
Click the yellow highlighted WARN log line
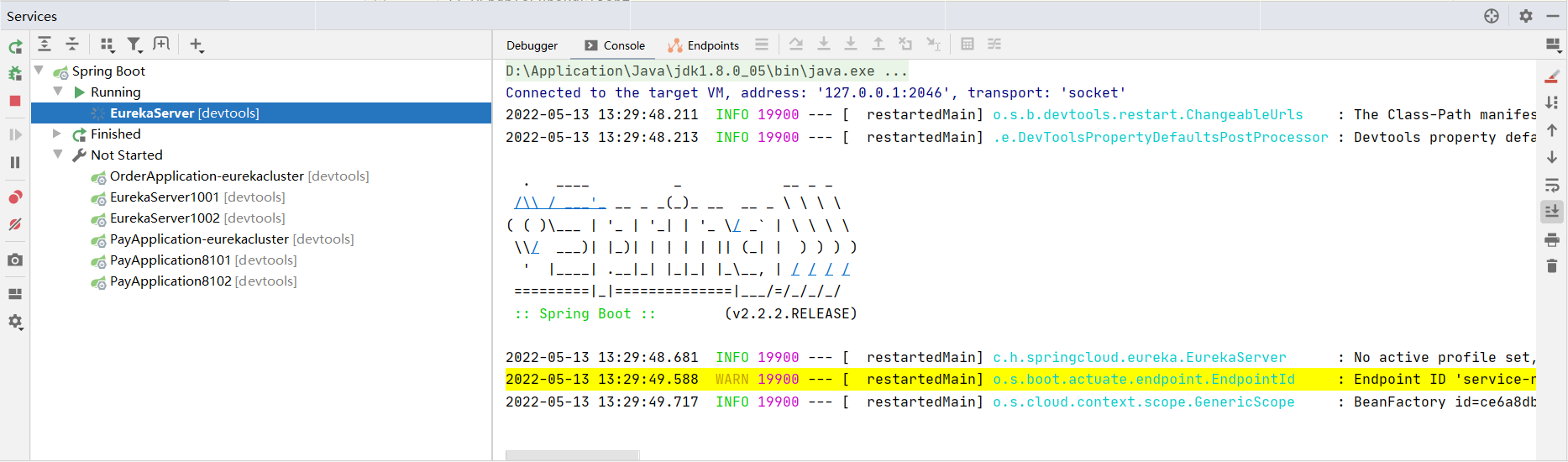point(1020,380)
